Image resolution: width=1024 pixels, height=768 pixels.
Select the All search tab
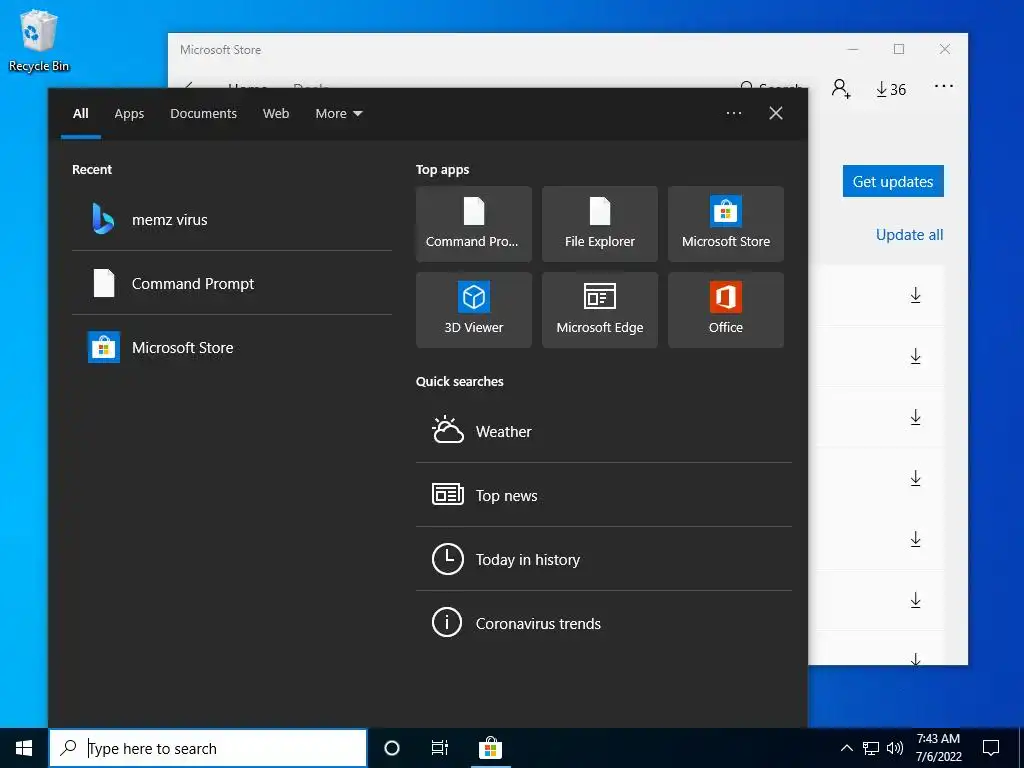(x=81, y=114)
